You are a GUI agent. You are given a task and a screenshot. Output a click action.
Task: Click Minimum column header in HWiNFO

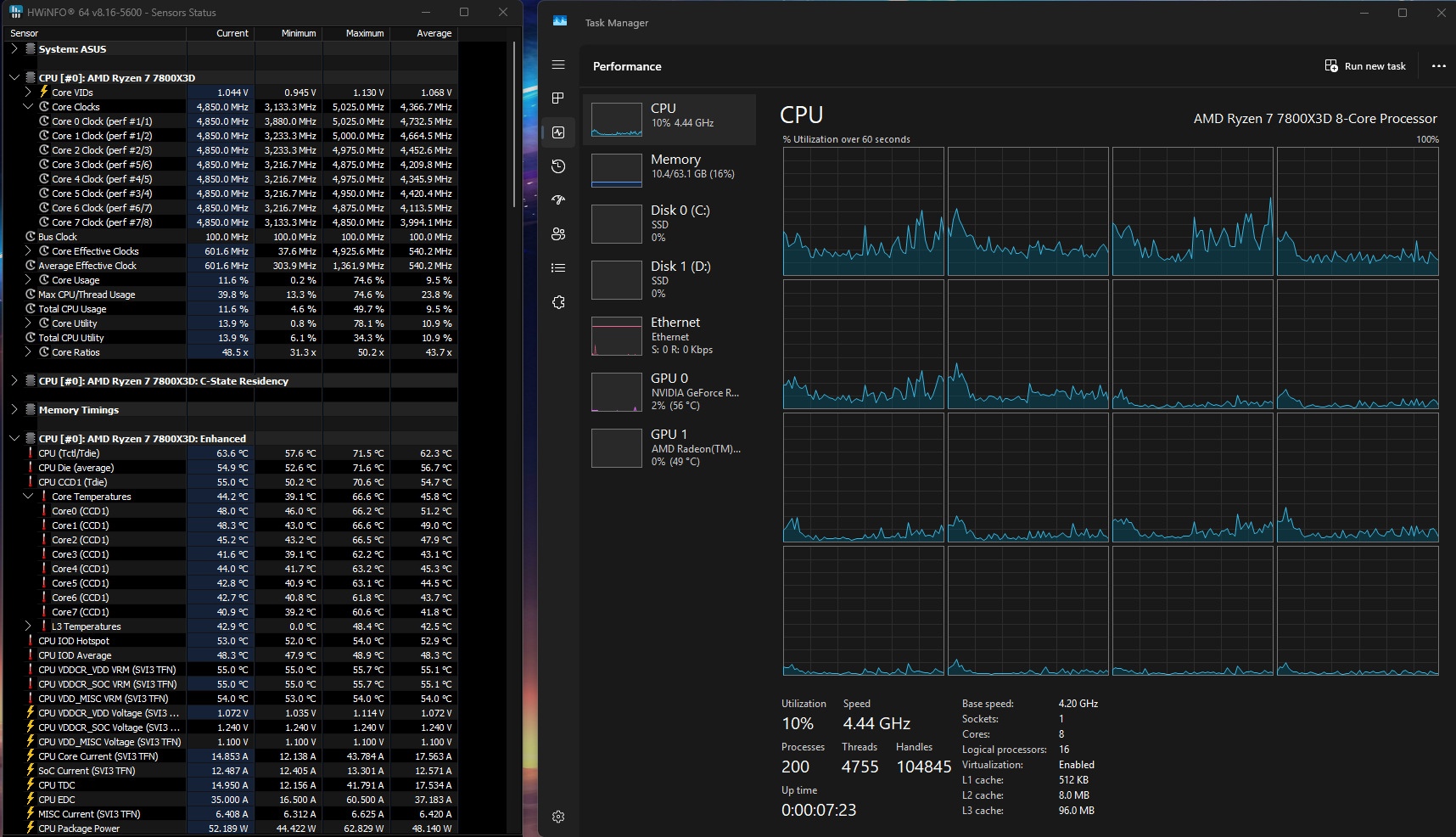click(288, 33)
